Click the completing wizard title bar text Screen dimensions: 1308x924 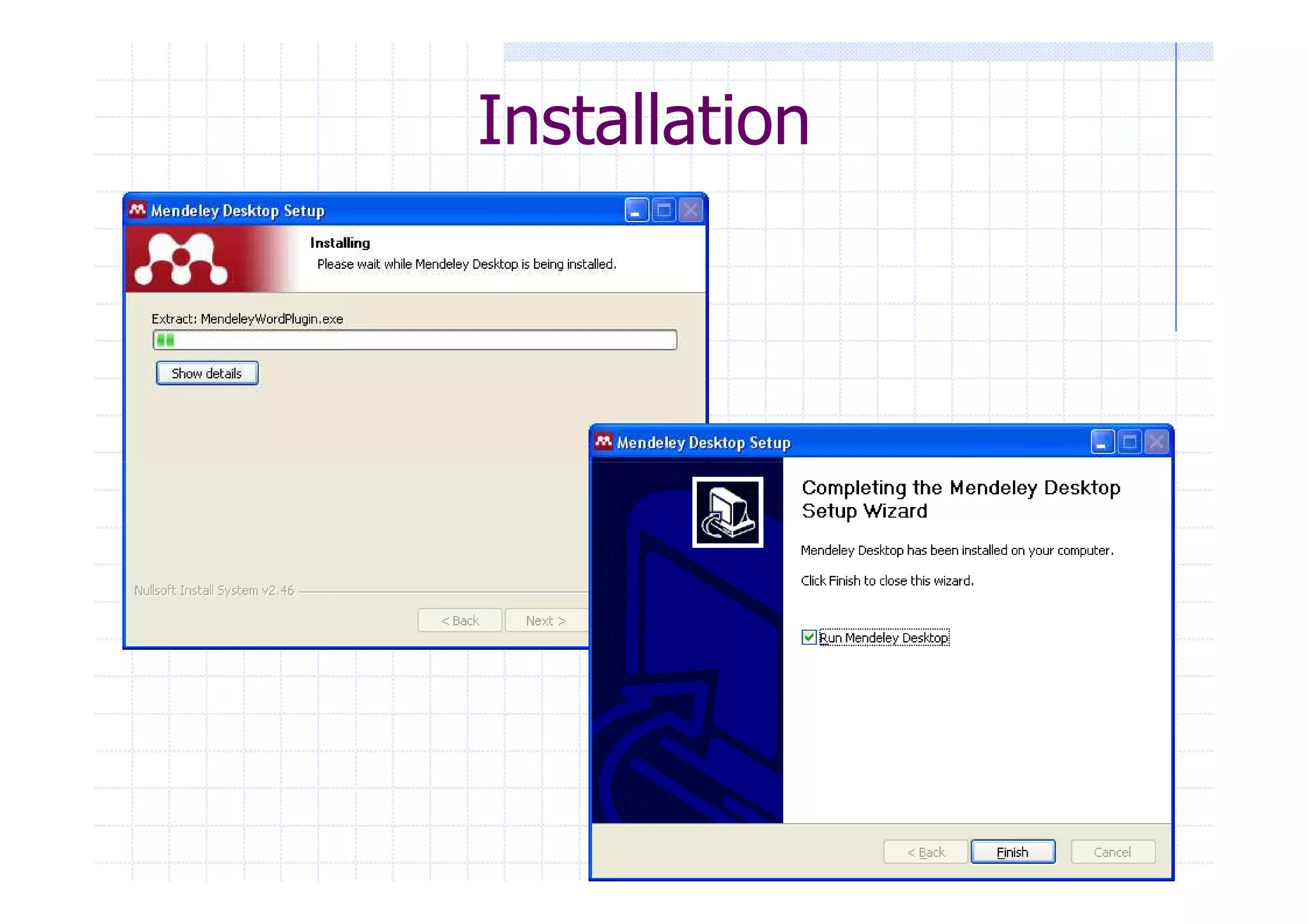click(x=704, y=443)
